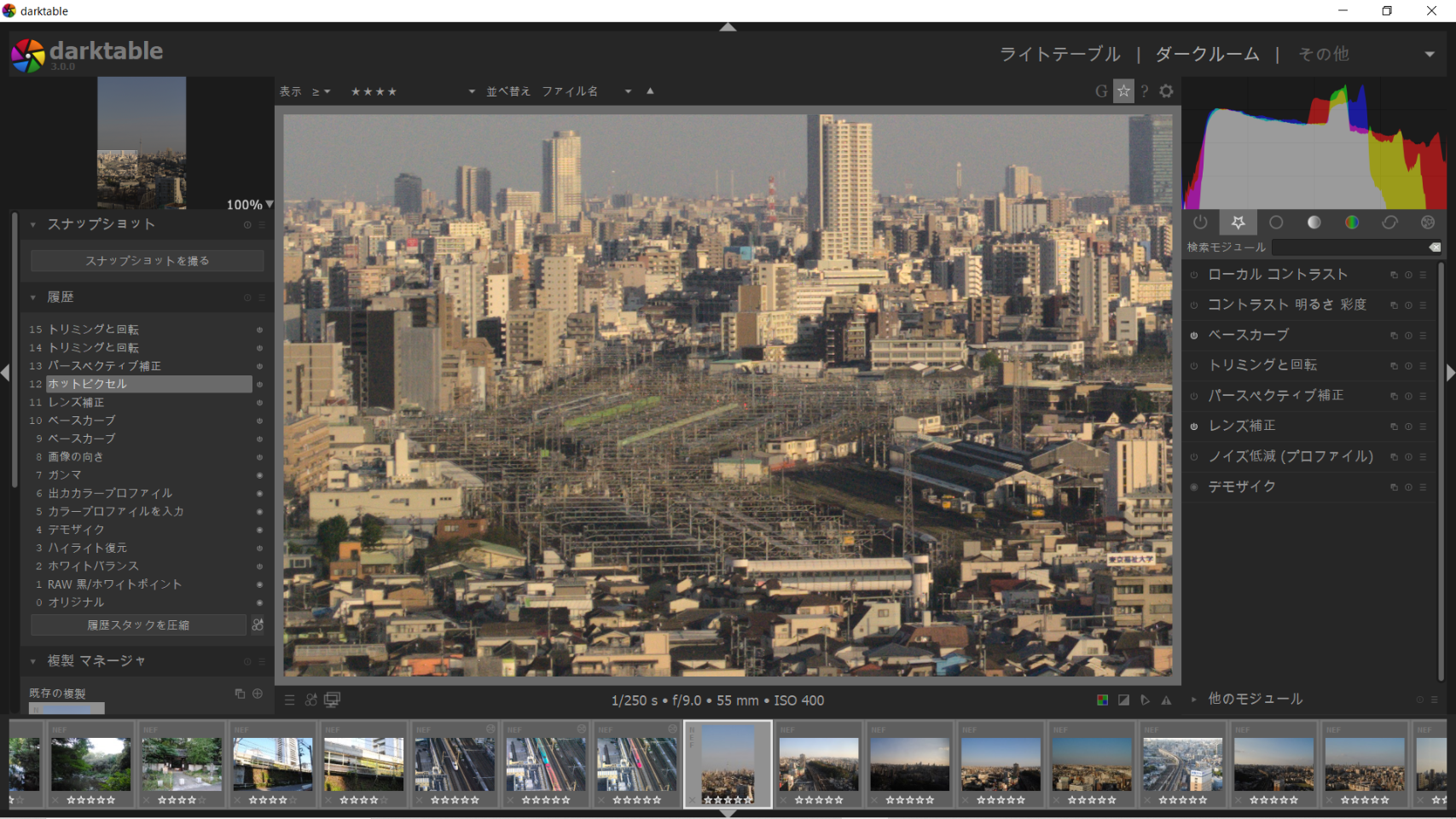Open the tone modules group icon
Screen dimensions: 1456x819
[x=1314, y=223]
